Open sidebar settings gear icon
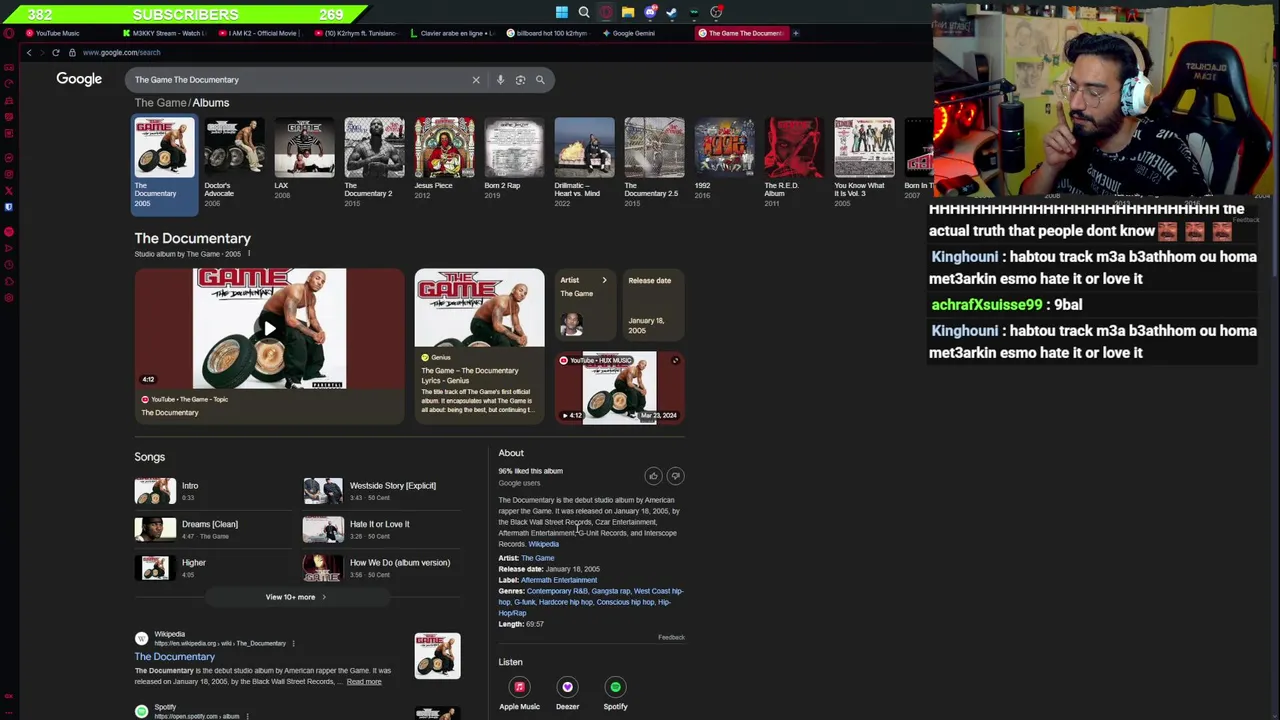 (9, 298)
